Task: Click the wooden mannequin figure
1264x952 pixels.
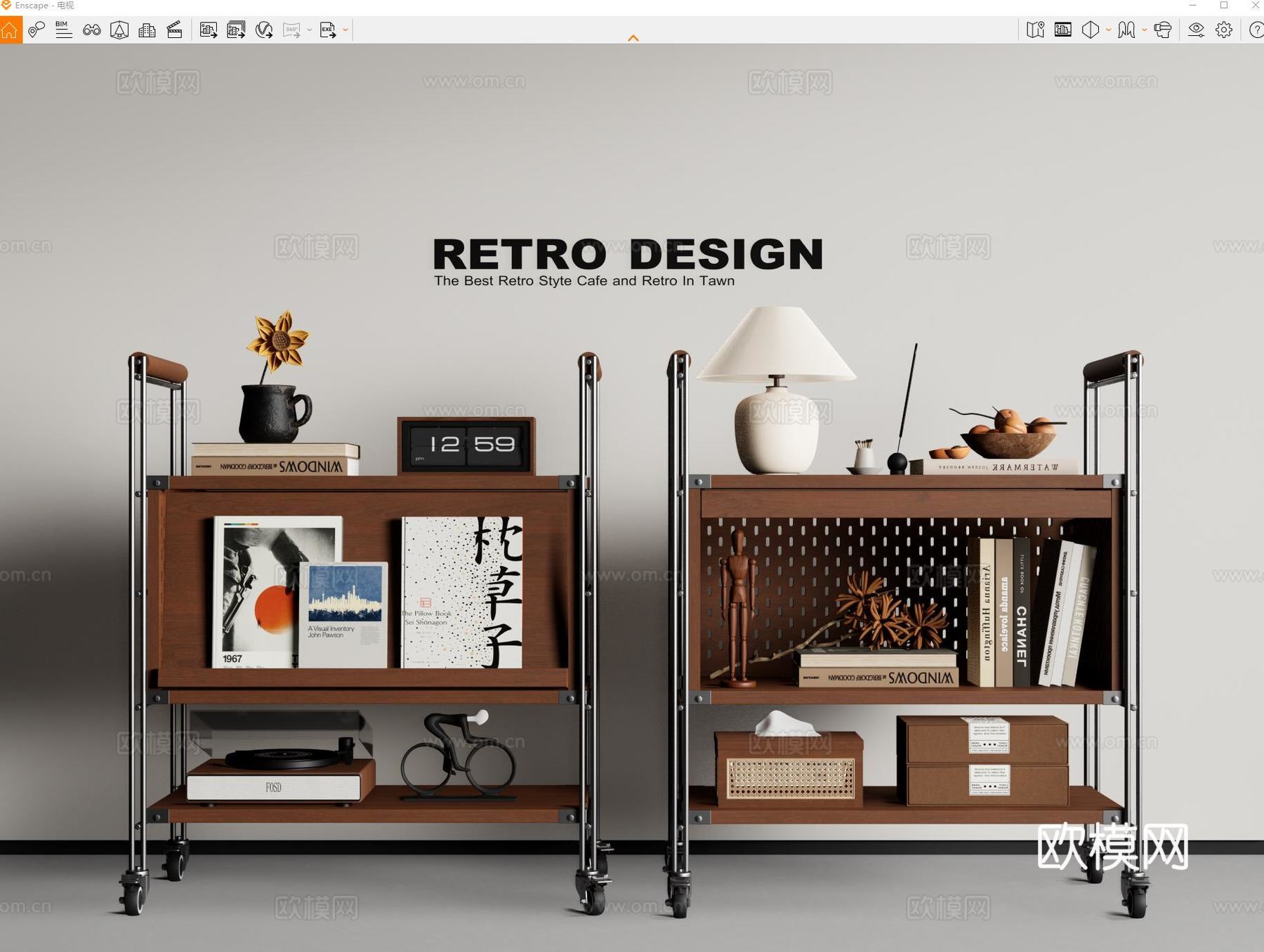Action: pyautogui.click(x=737, y=608)
